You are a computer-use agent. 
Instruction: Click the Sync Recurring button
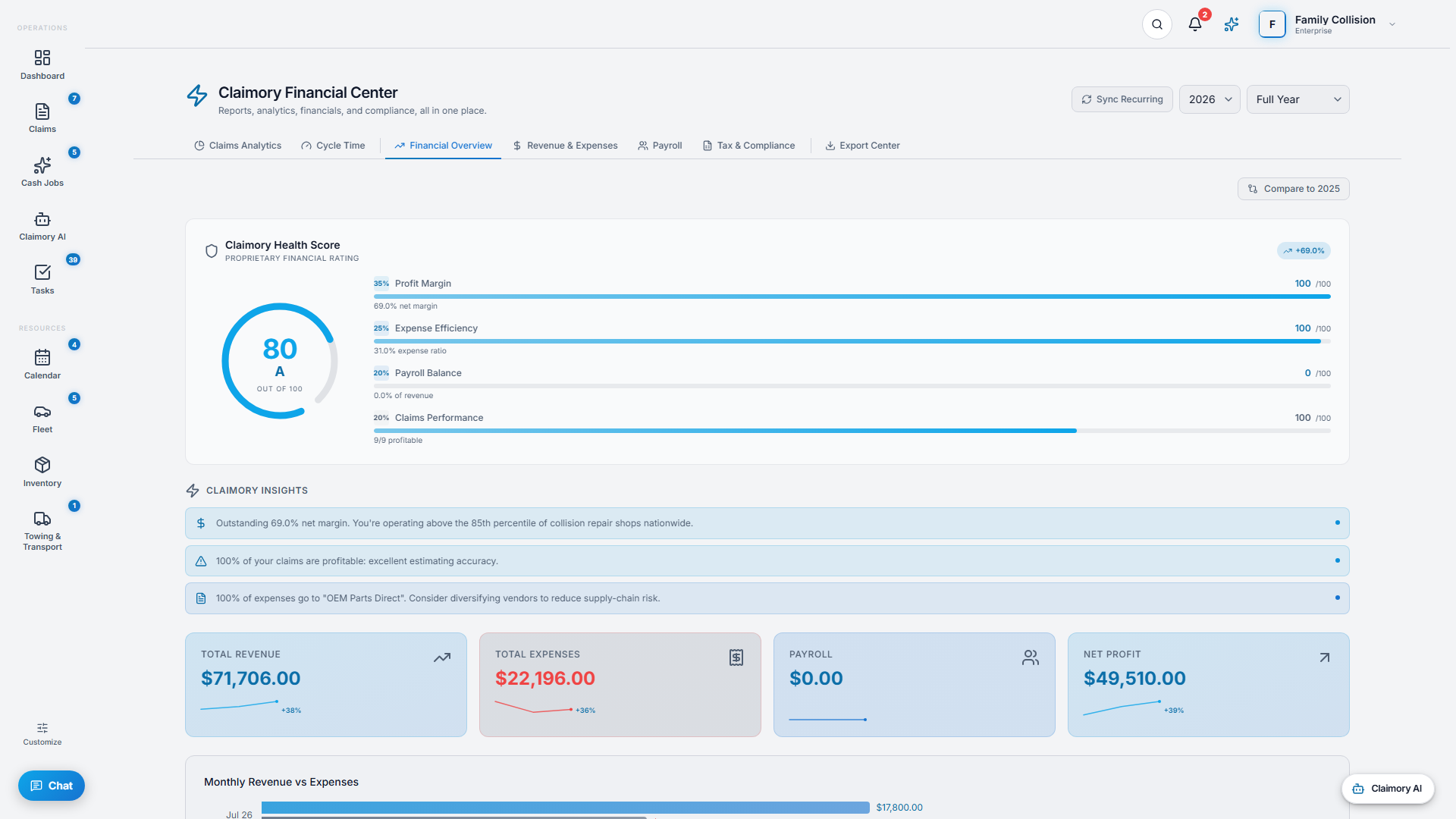[1122, 99]
